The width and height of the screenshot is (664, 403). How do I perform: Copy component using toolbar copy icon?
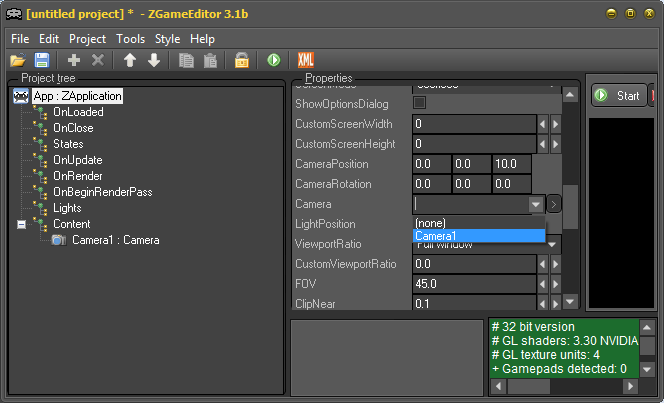[186, 60]
